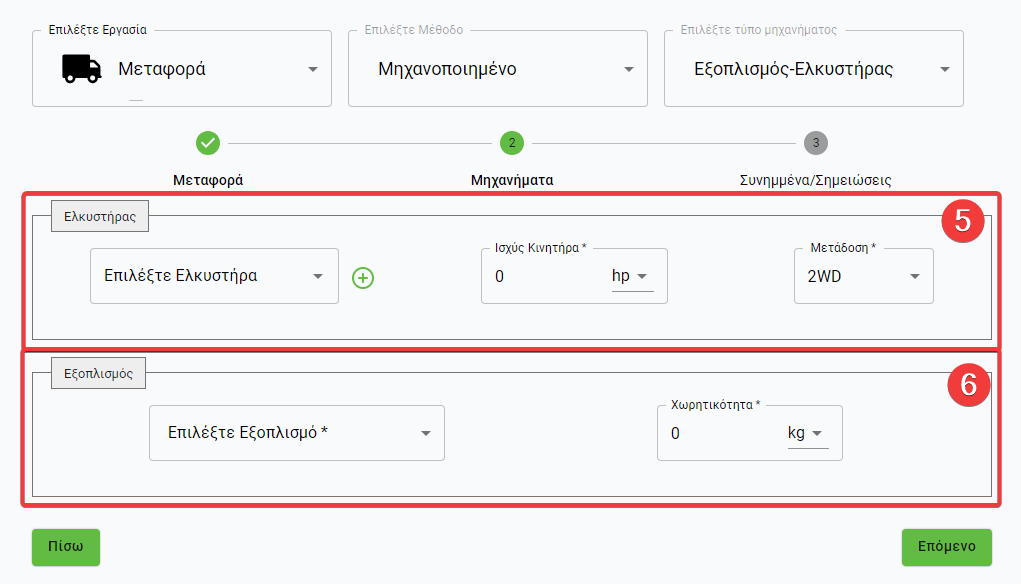Go to the Μηχανήματα step label

click(512, 181)
